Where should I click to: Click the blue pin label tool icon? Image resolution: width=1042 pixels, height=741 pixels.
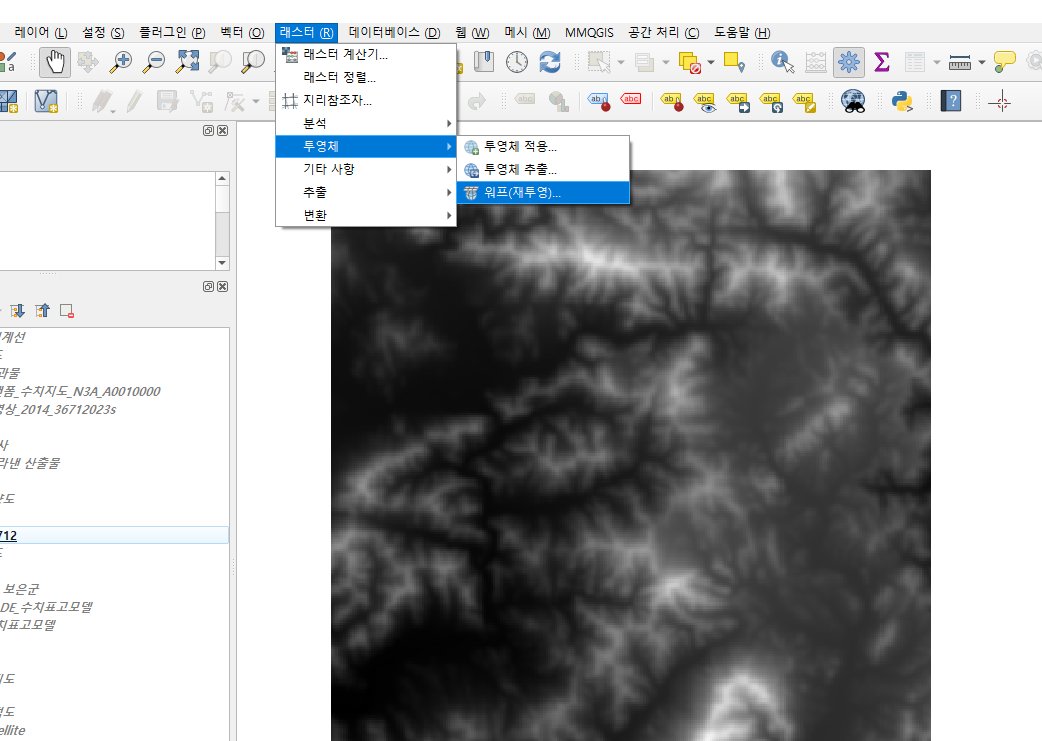click(599, 101)
